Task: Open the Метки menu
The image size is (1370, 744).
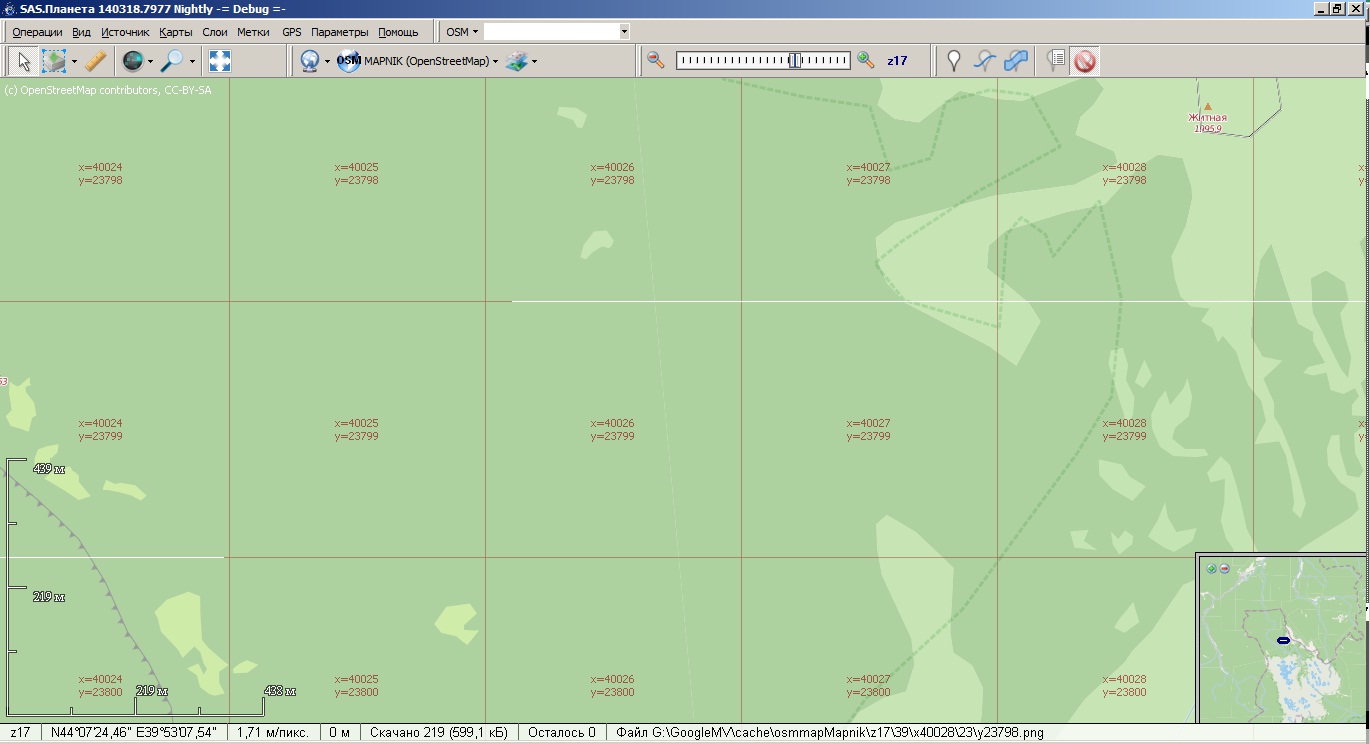Action: pos(253,32)
